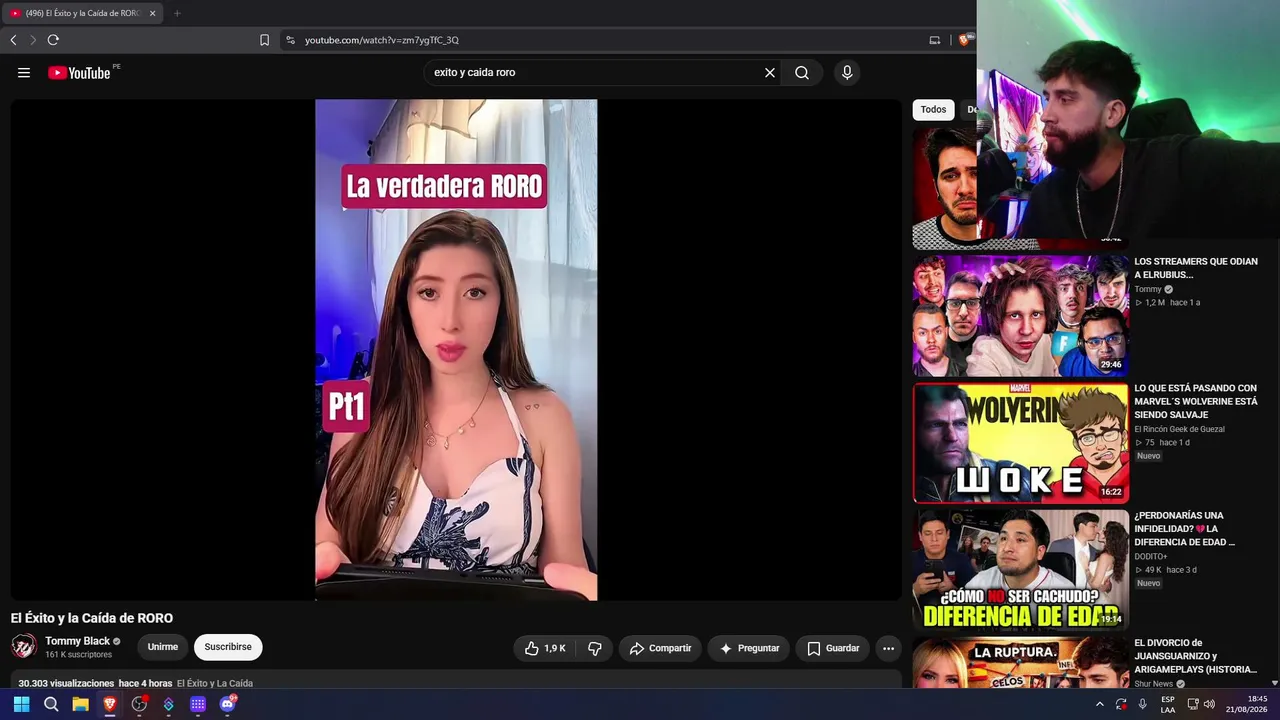The width and height of the screenshot is (1280, 720).
Task: Open Discord from the taskbar
Action: point(228,704)
